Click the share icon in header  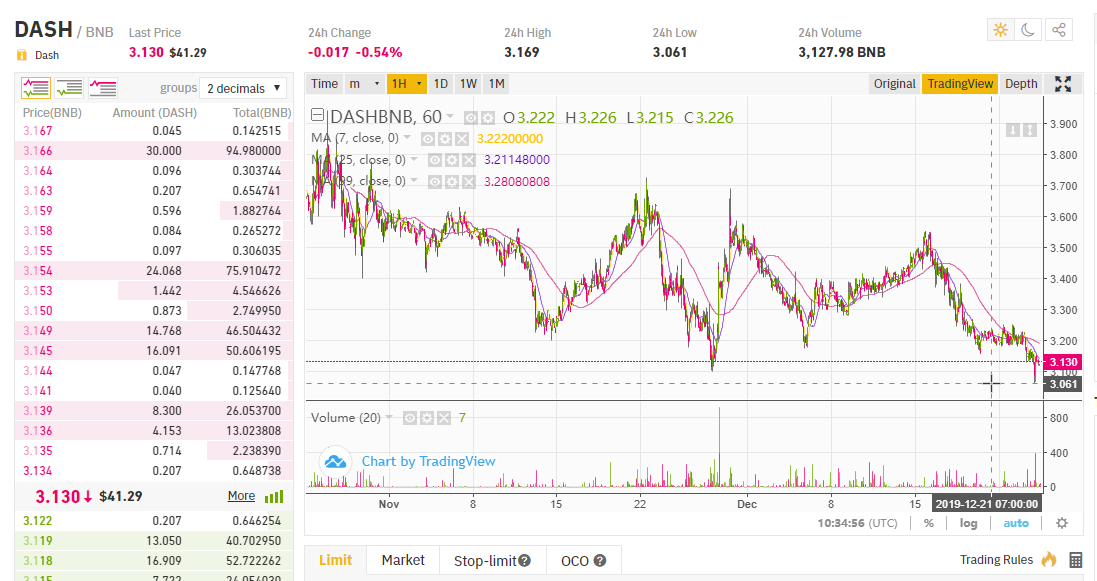pyautogui.click(x=1059, y=30)
